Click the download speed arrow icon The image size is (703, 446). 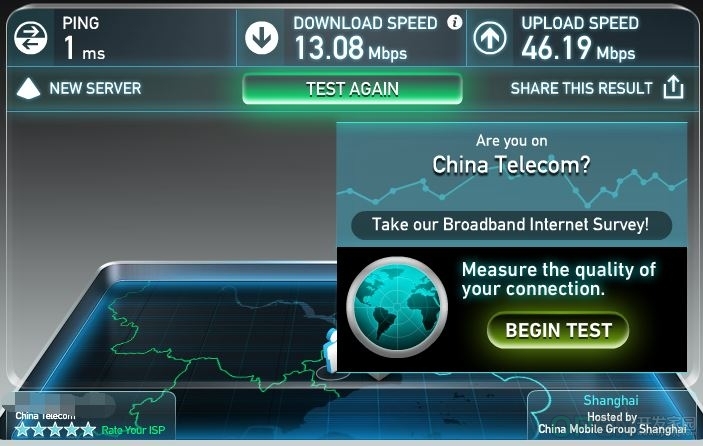261,38
